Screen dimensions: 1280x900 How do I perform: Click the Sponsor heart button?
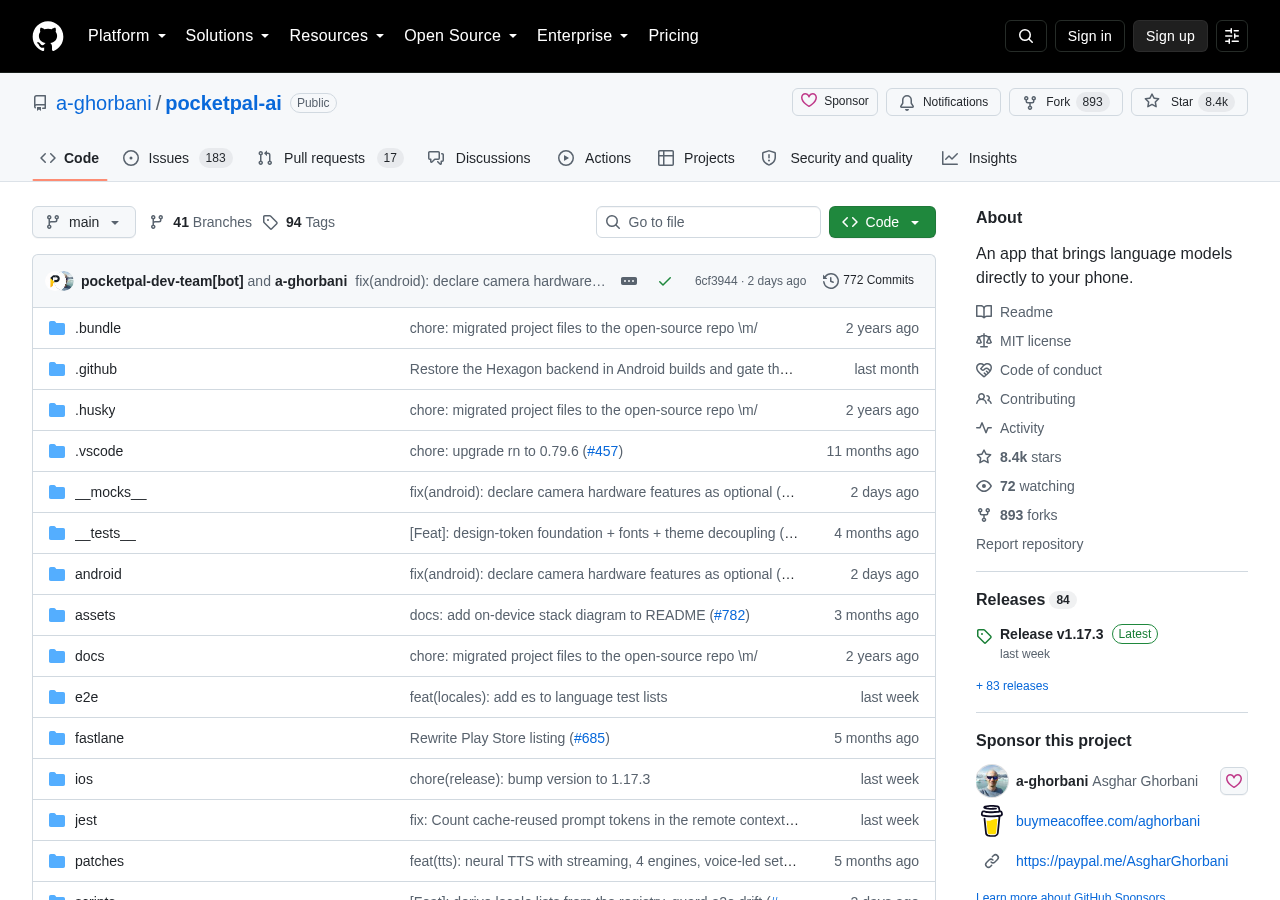point(835,102)
